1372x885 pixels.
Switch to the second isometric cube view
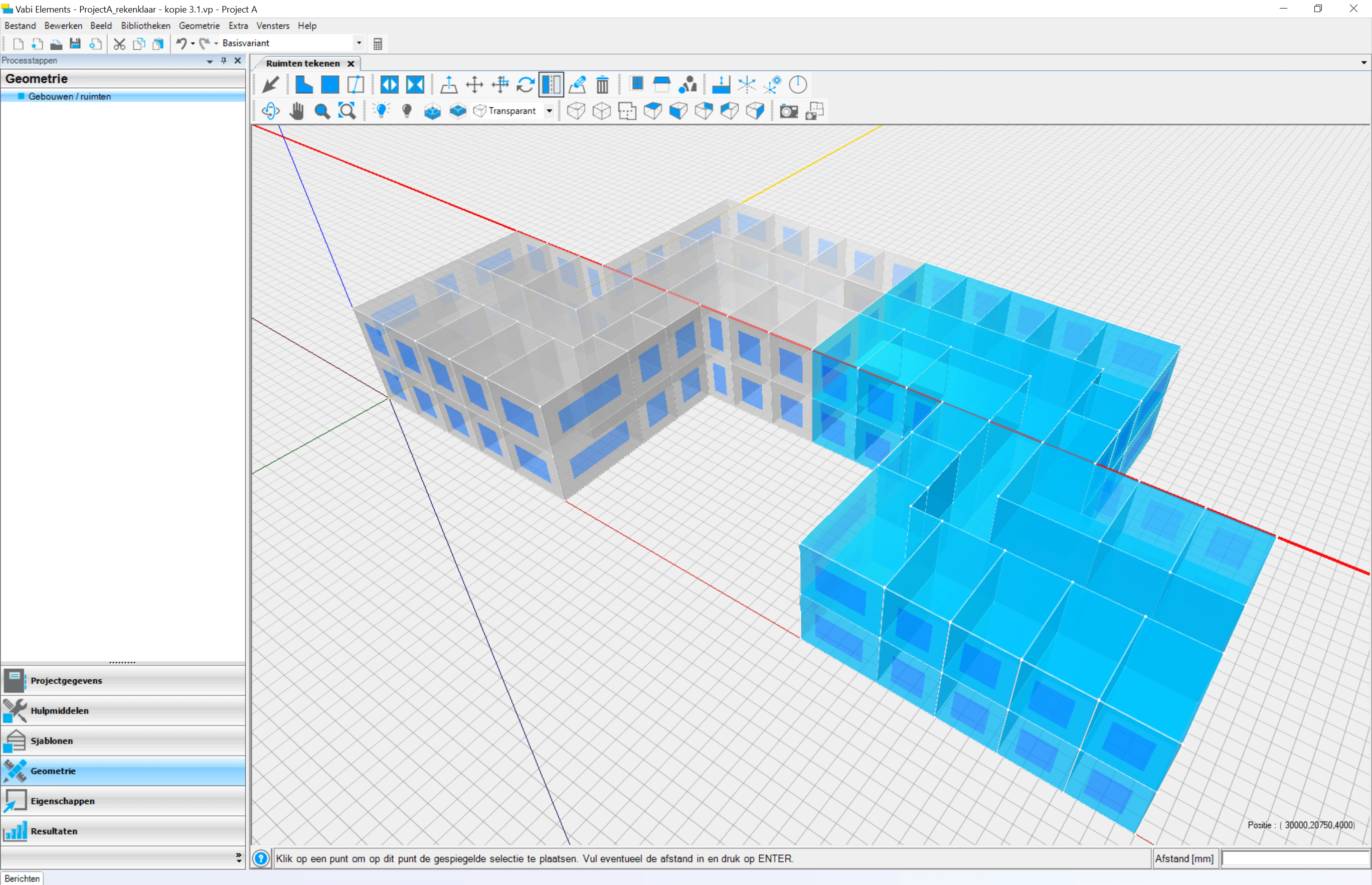click(601, 111)
